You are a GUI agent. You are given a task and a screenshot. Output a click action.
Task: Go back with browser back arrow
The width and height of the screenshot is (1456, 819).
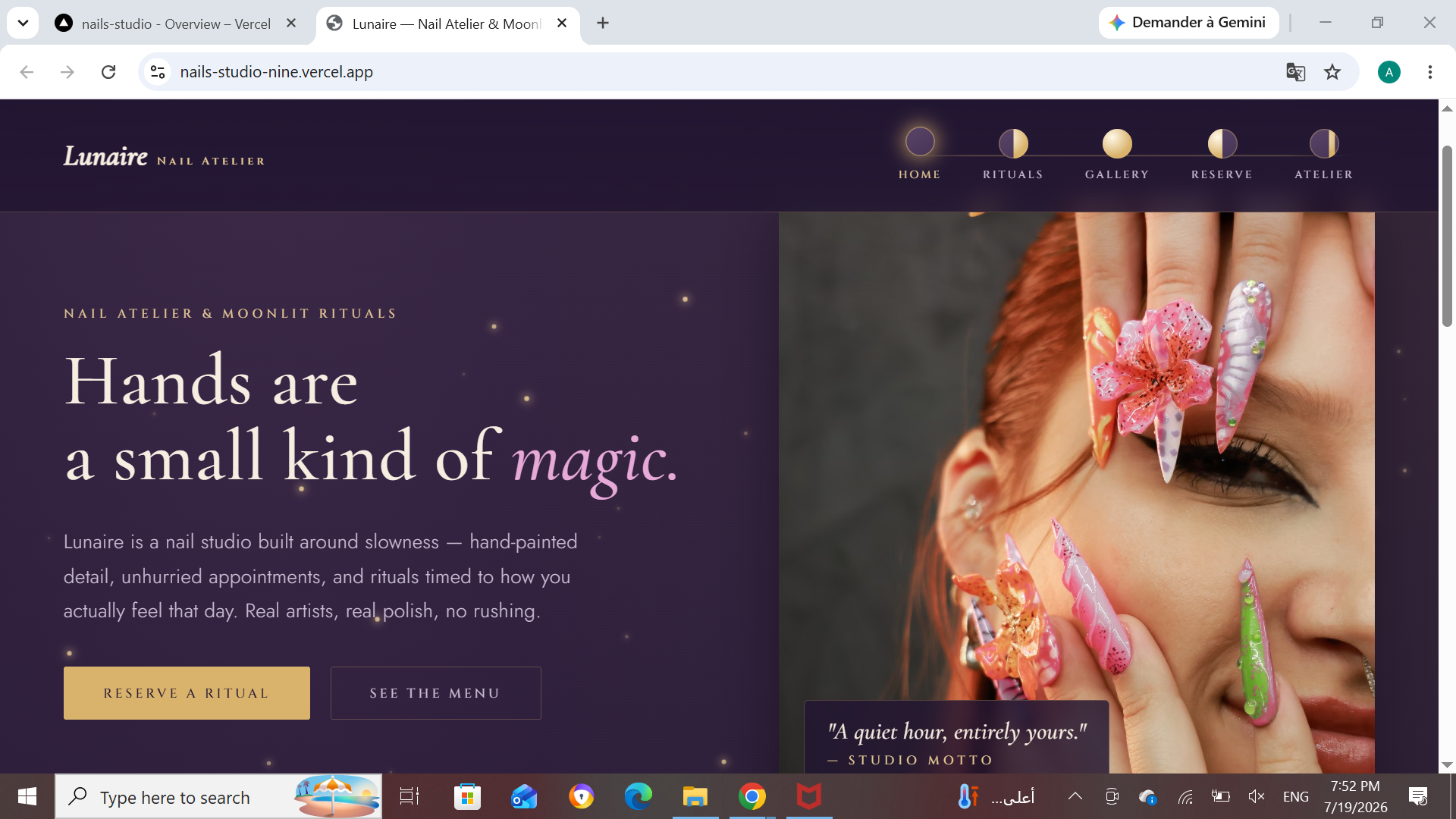click(x=27, y=72)
